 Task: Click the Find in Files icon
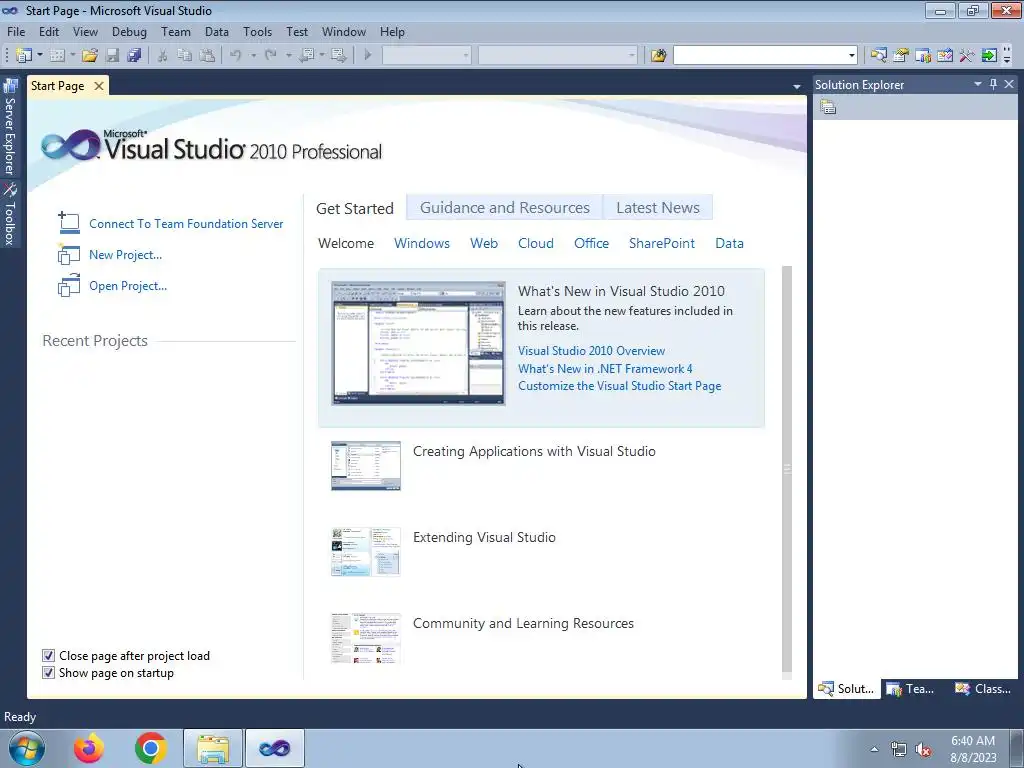(x=658, y=56)
